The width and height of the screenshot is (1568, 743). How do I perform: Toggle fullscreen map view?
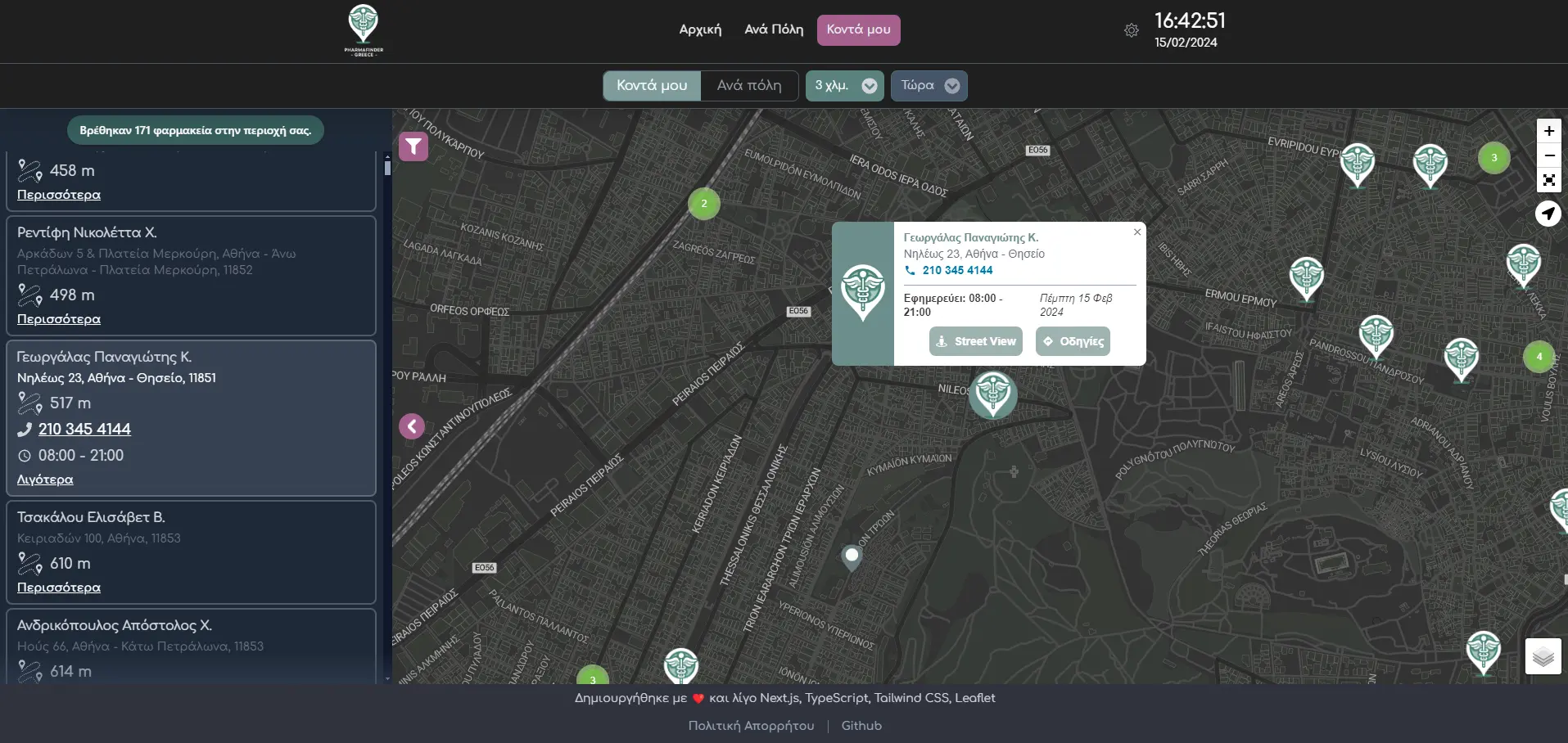tap(1548, 180)
